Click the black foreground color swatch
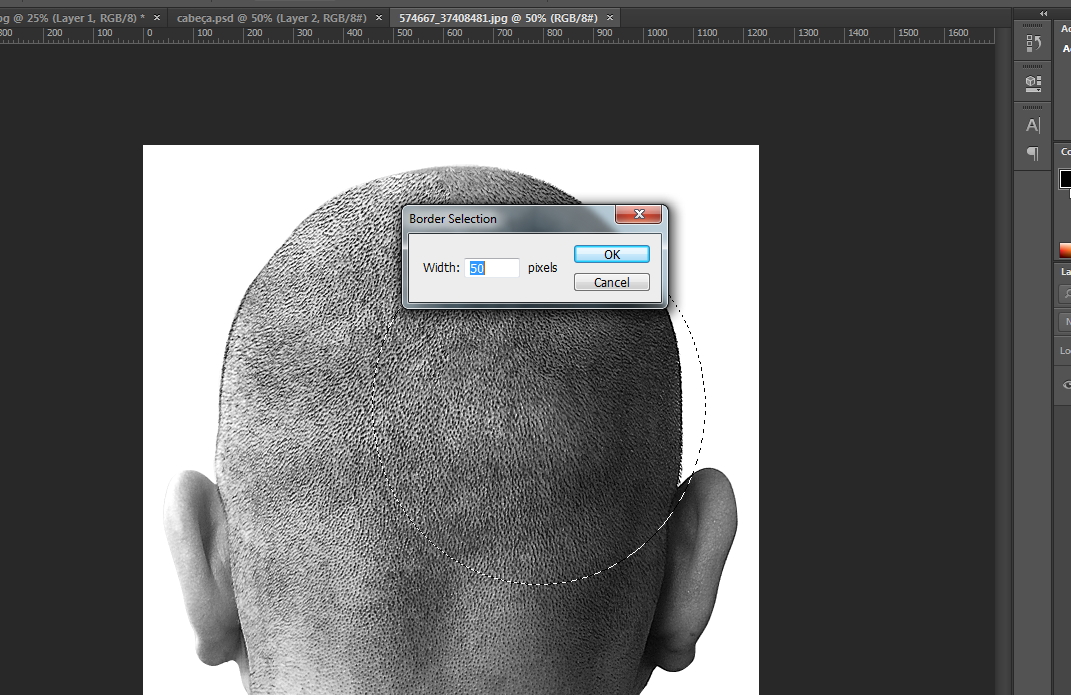Viewport: 1071px width, 695px height. (1066, 180)
